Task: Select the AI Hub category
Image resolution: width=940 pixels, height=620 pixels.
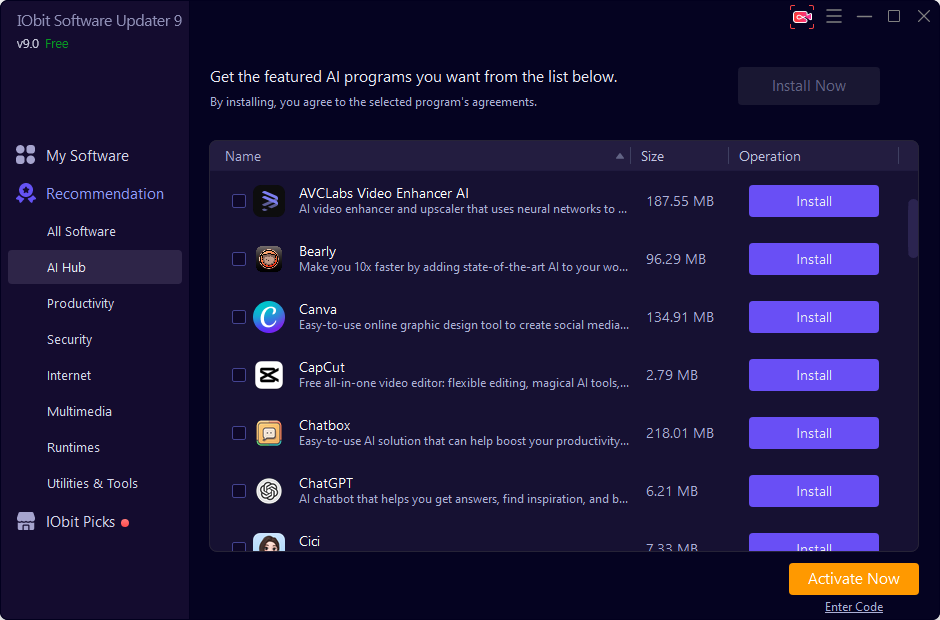Action: 95,267
